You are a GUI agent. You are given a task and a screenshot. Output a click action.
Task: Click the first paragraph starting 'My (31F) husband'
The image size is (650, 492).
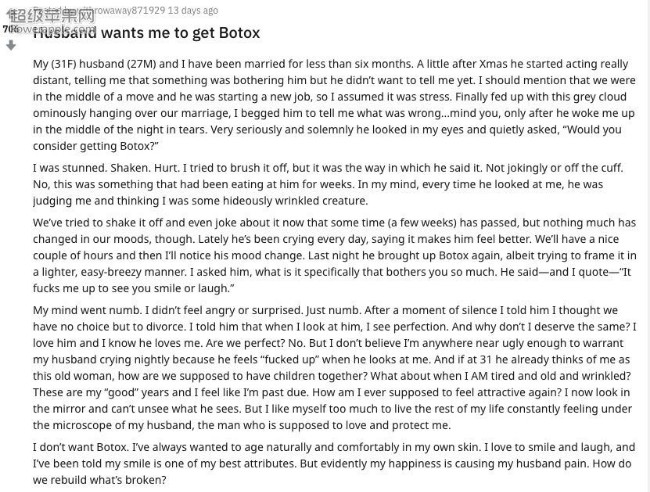[334, 105]
